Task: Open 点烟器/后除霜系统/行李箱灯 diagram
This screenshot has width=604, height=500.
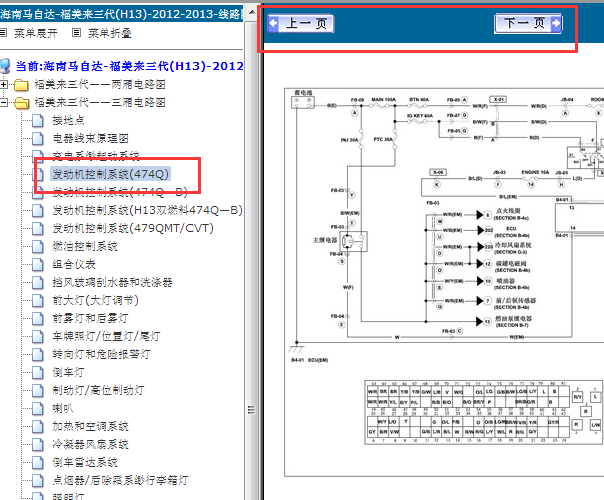Action: (x=120, y=480)
